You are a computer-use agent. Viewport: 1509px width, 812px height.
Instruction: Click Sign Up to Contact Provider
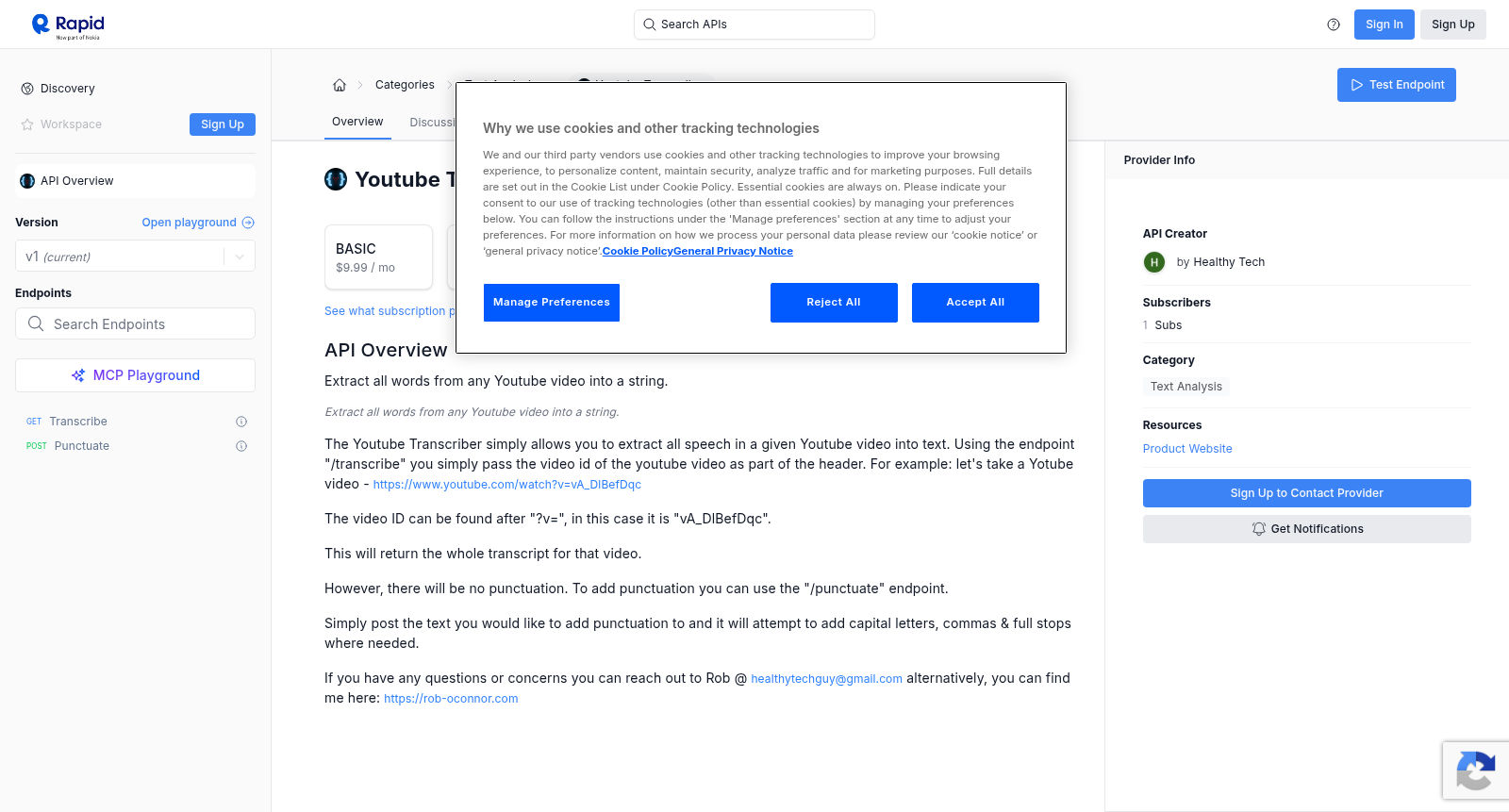pyautogui.click(x=1306, y=493)
